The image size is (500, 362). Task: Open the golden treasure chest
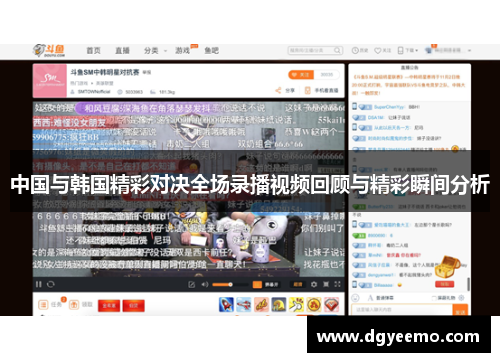click(447, 267)
